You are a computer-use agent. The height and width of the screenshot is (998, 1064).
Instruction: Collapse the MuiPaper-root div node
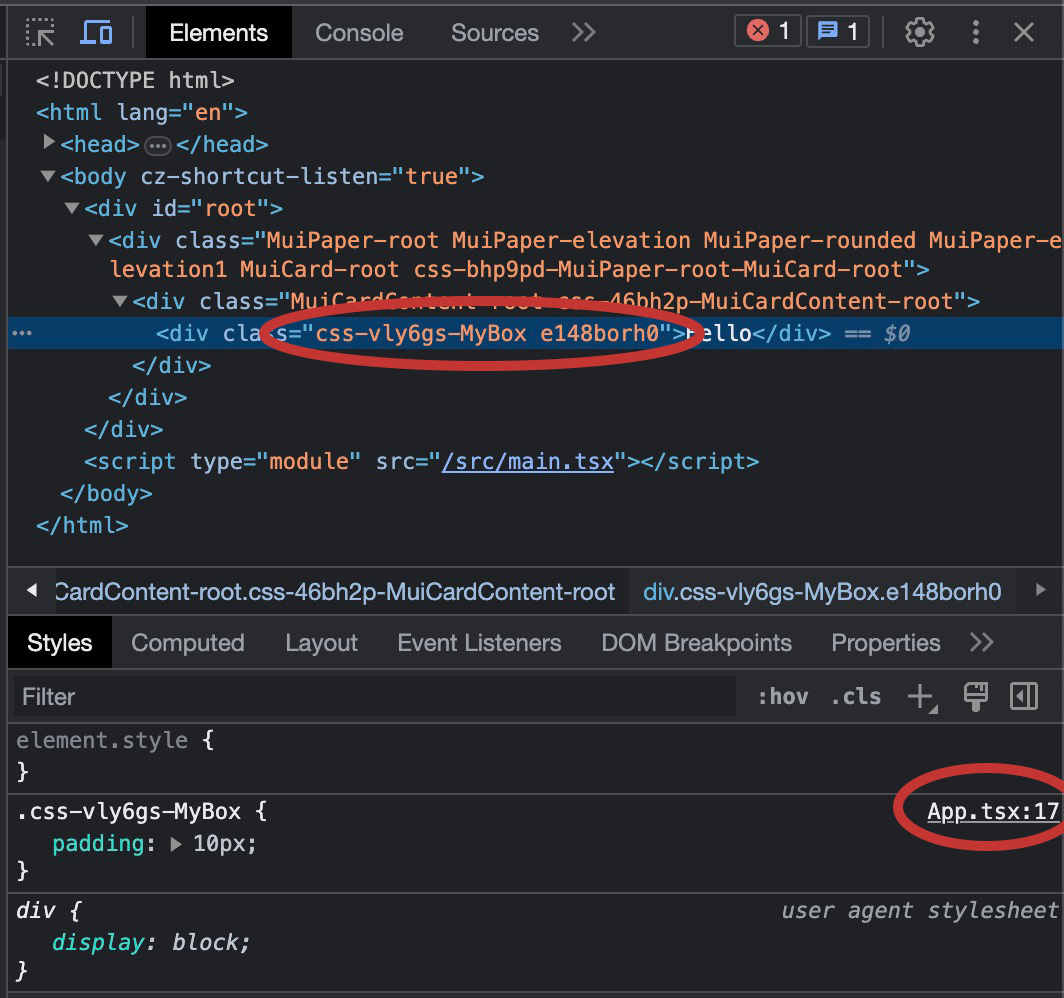coord(96,239)
